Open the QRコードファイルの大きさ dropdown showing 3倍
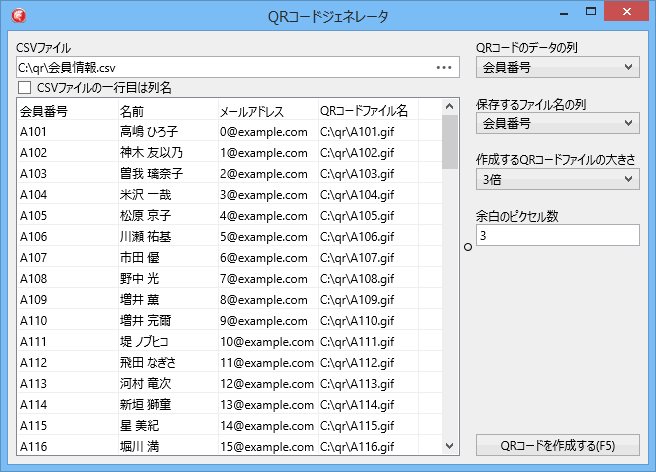 [557, 179]
